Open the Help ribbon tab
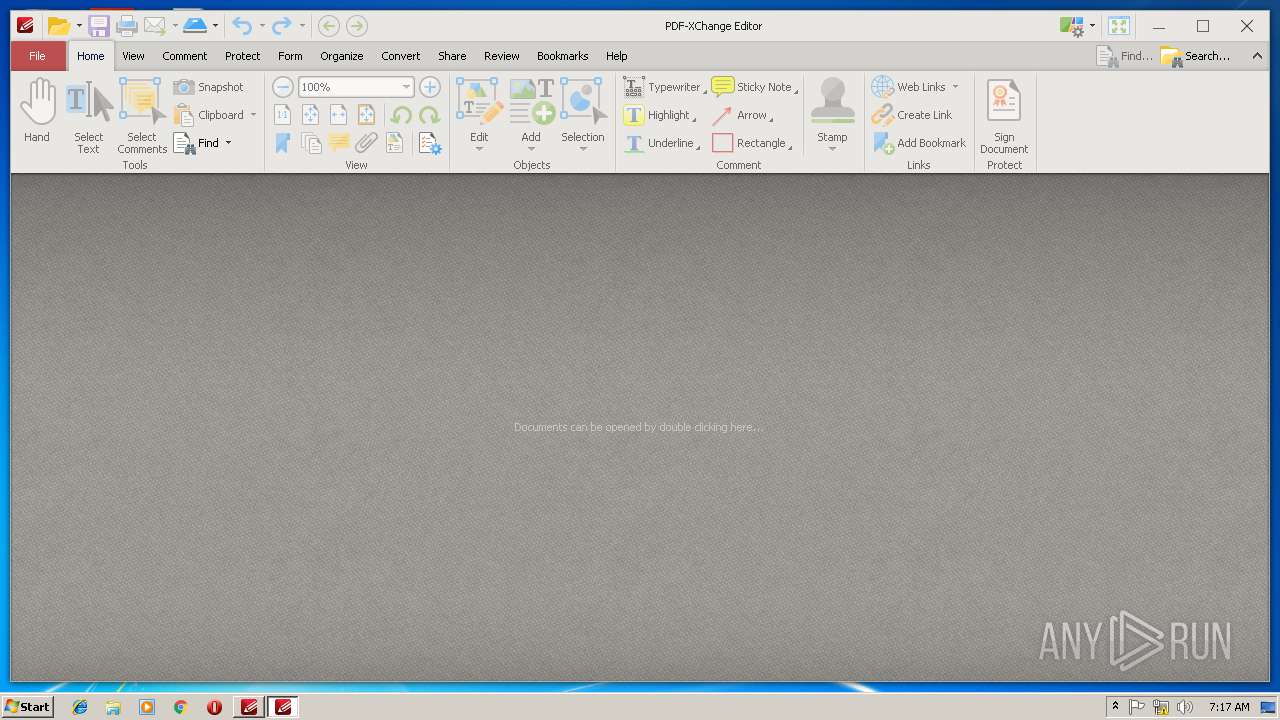1280x720 pixels. point(617,56)
